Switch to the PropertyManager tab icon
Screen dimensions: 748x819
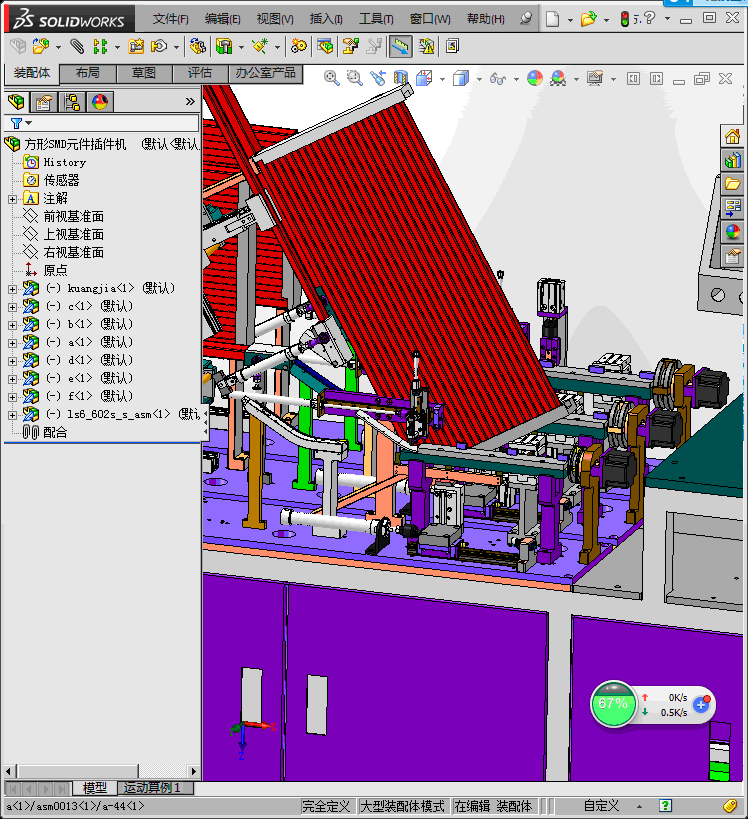pos(44,102)
